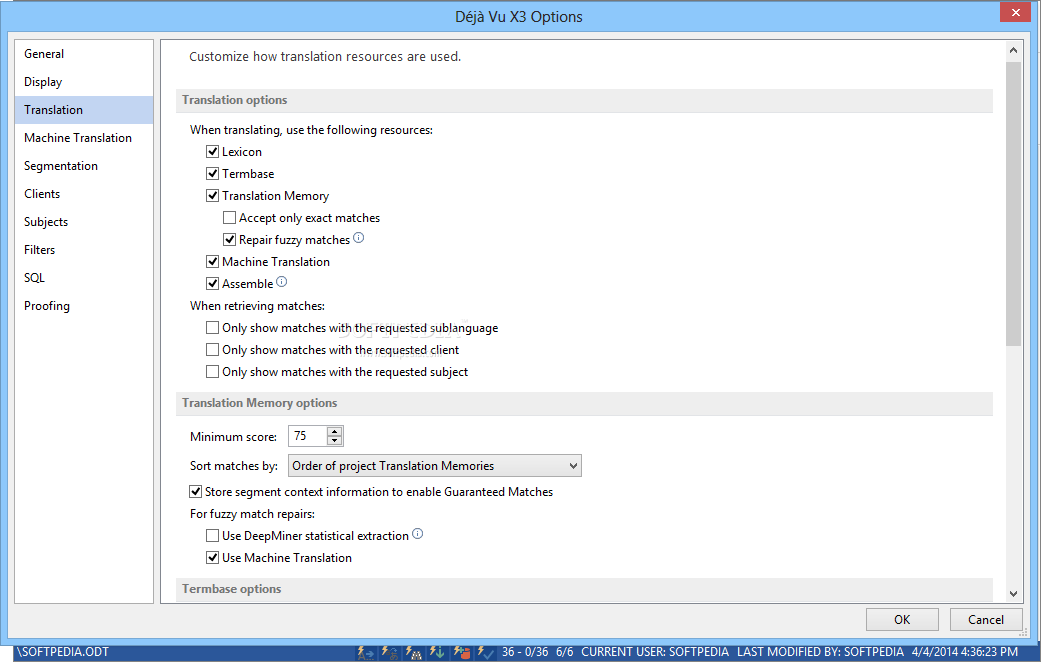The image size is (1041, 662).
Task: Click the auto-insert lightning icon with down arrow
Action: (x=438, y=652)
